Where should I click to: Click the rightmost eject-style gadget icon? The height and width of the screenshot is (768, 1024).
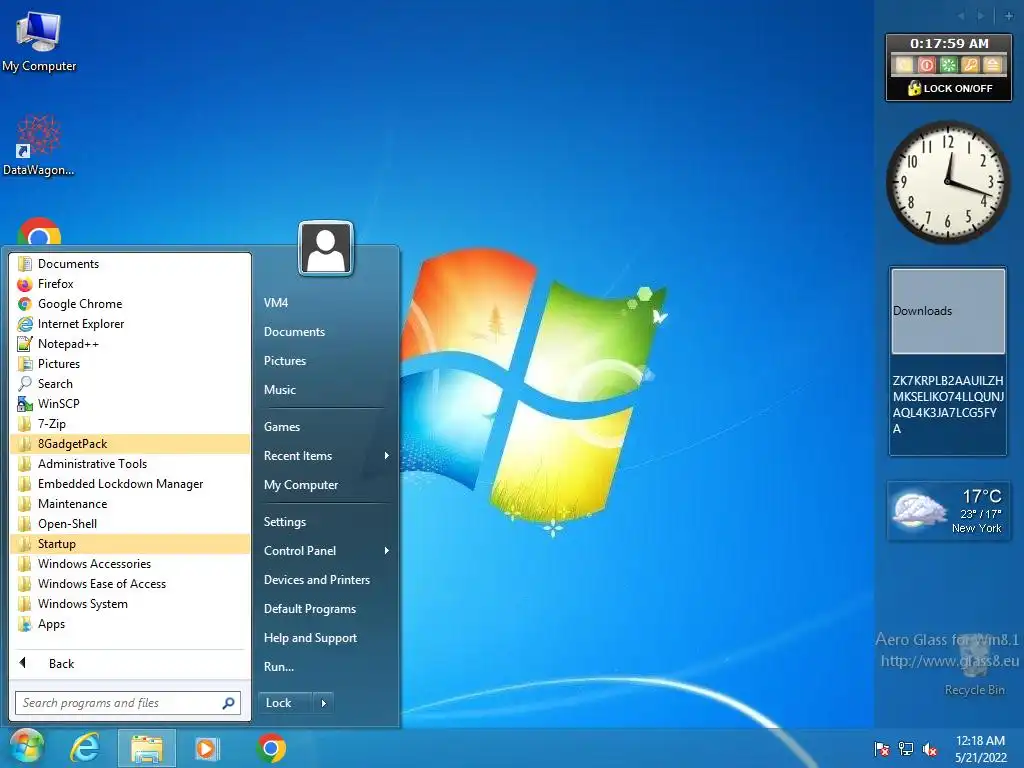click(x=992, y=65)
